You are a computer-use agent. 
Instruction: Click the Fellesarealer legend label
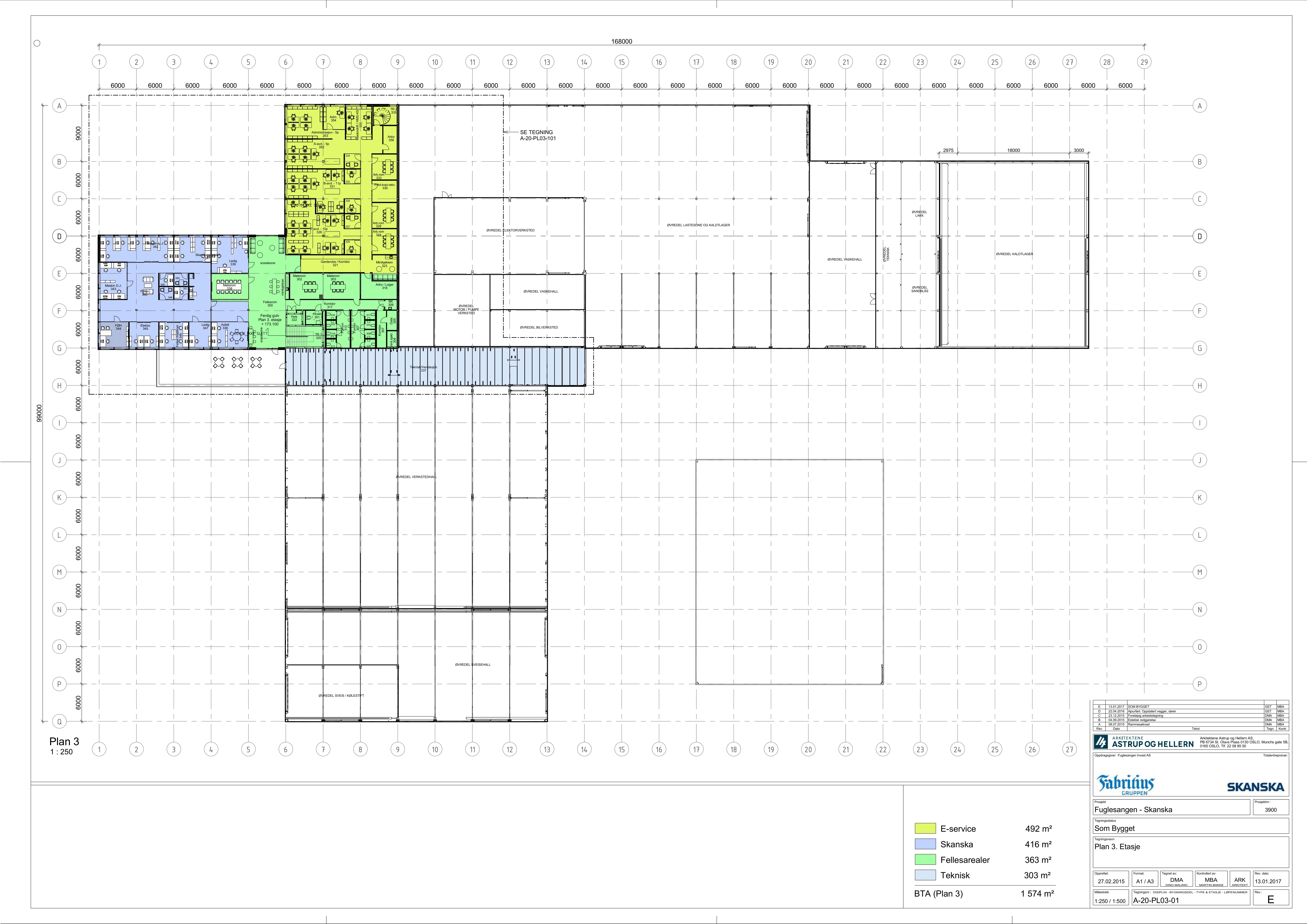[965, 860]
